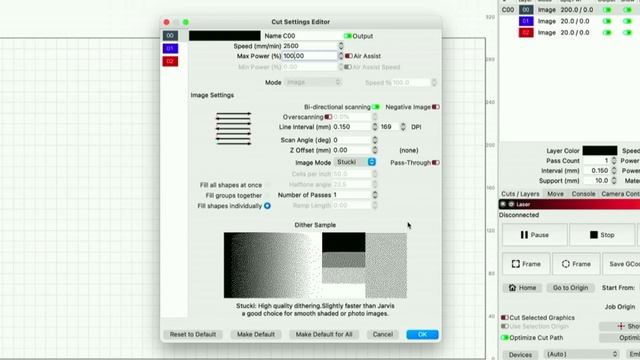Cancel the Cut Settings Editor

pyautogui.click(x=382, y=334)
